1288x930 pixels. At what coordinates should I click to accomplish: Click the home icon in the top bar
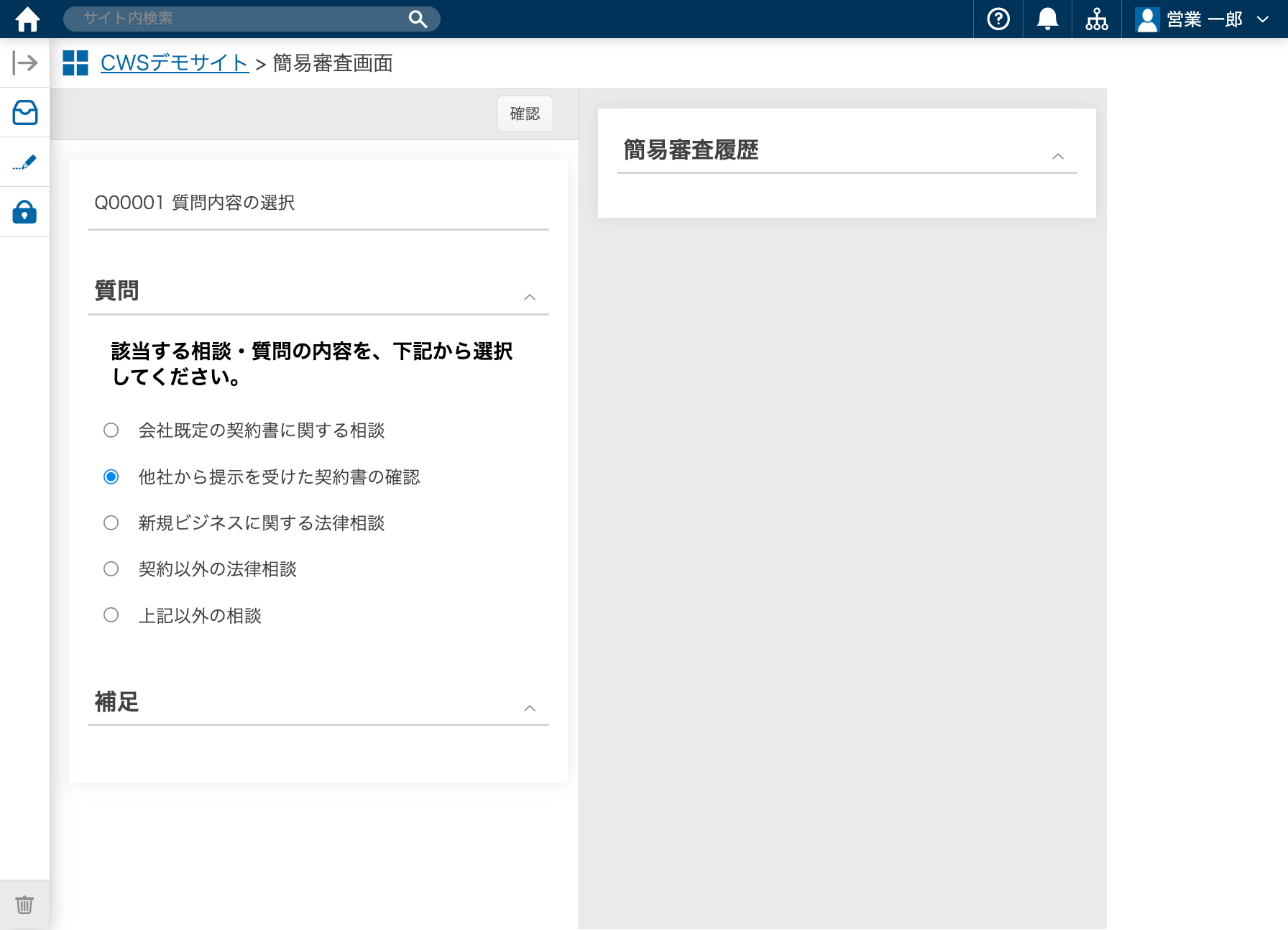click(27, 19)
